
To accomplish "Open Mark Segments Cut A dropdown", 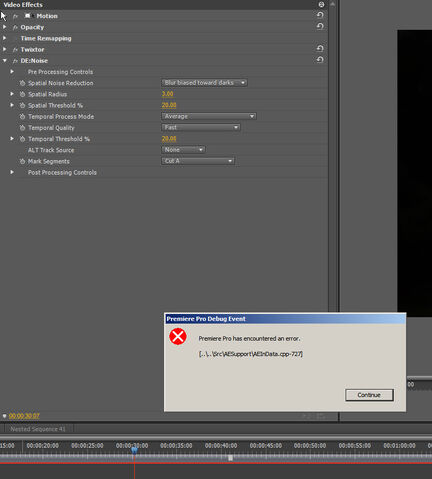I will click(198, 161).
